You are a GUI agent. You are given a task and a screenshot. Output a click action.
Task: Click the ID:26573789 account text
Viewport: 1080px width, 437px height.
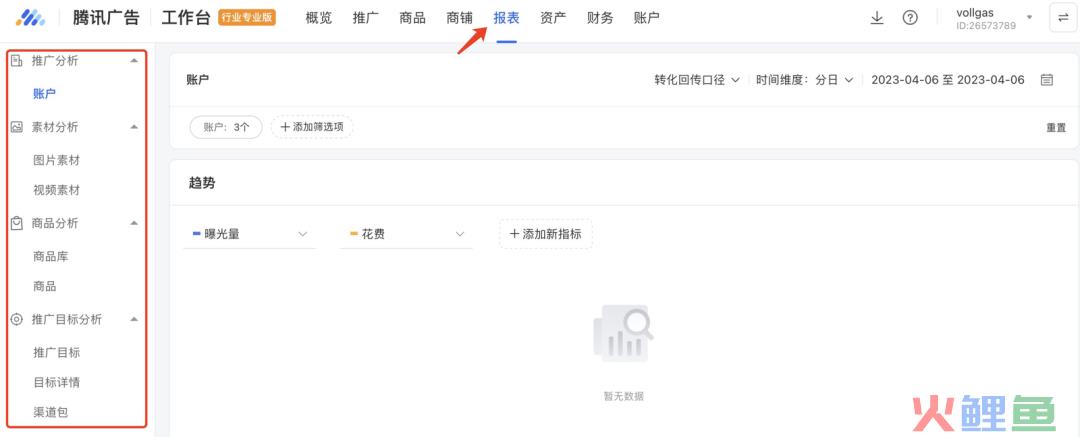[x=986, y=26]
